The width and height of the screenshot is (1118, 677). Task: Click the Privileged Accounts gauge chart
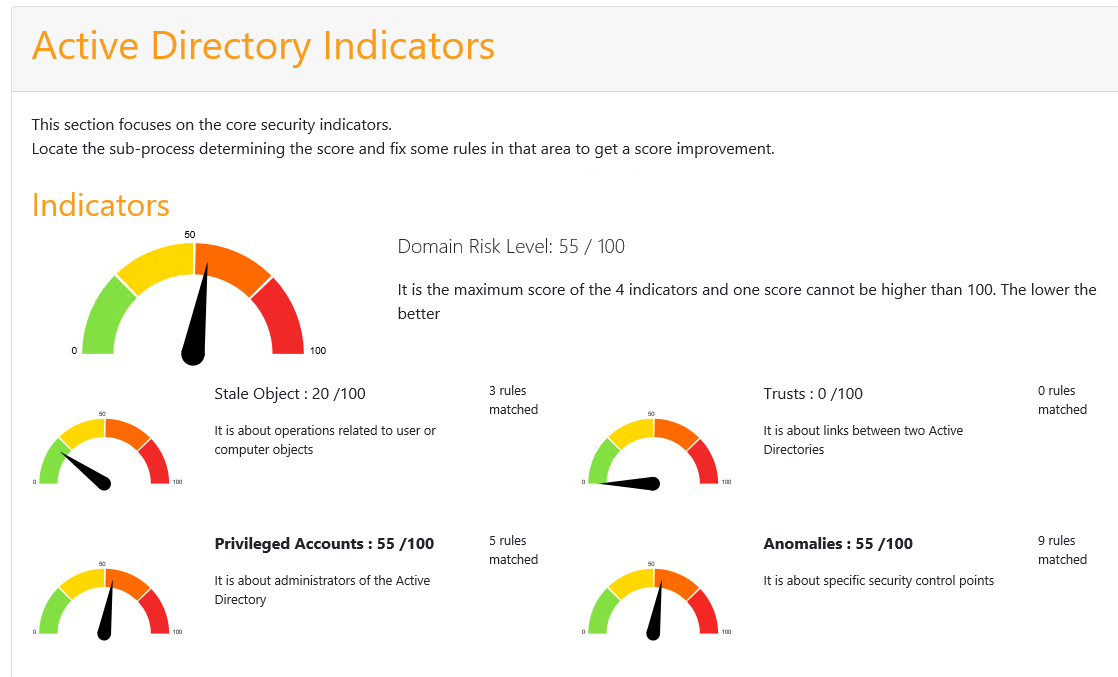[105, 601]
